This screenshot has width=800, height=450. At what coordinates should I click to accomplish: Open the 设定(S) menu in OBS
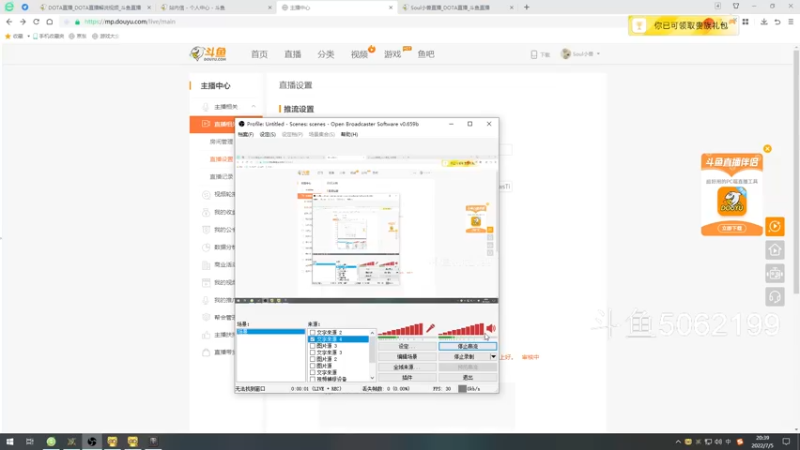267,134
